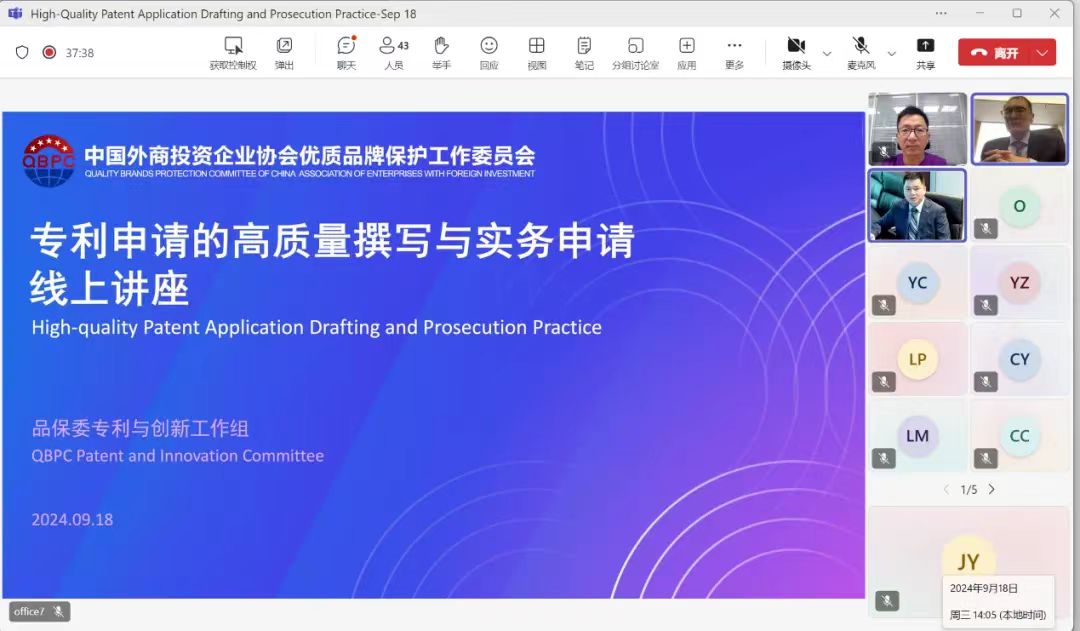
Task: Expand camera options arrow
Action: 827,53
